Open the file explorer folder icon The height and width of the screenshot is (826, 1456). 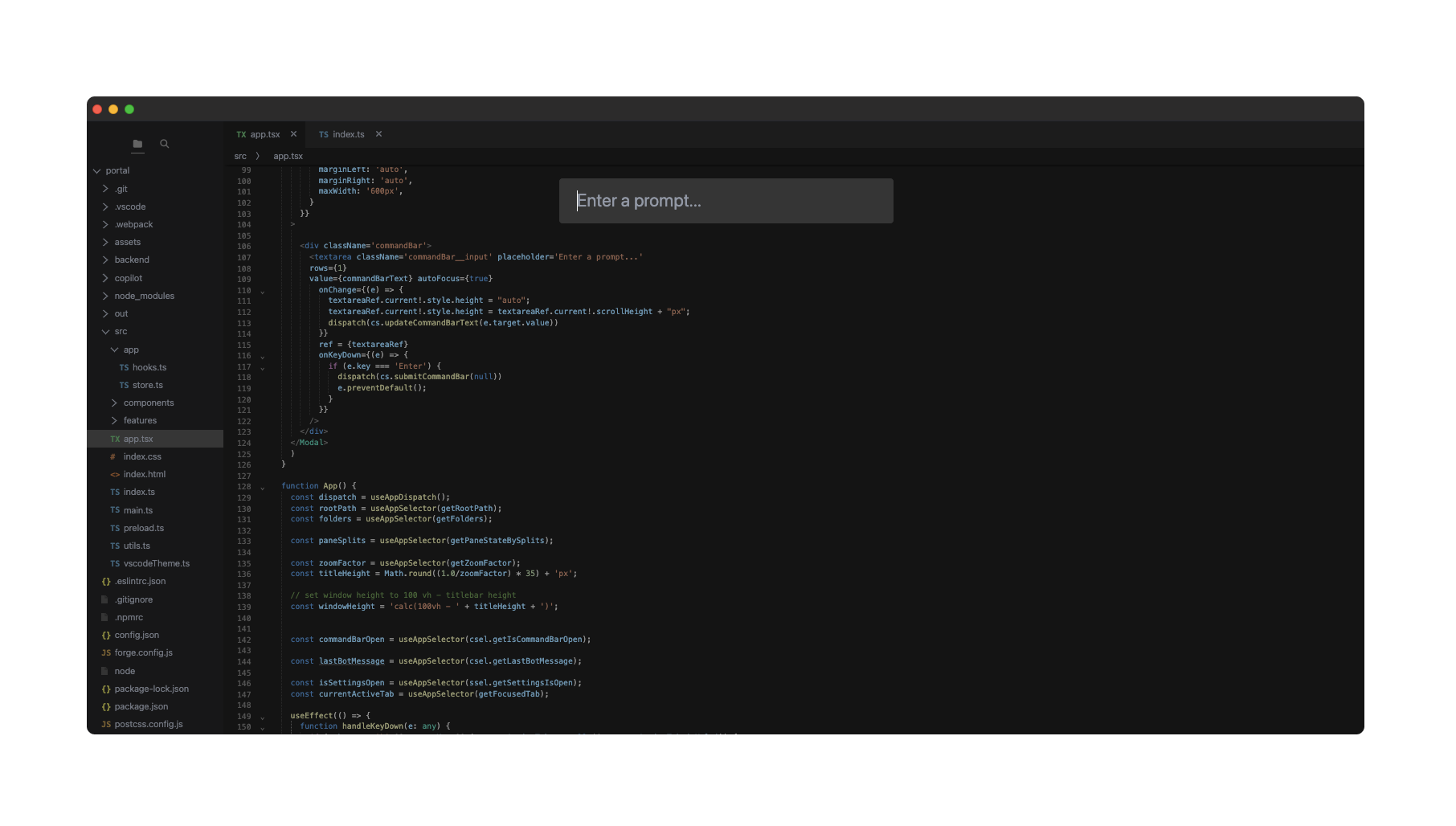[x=137, y=144]
